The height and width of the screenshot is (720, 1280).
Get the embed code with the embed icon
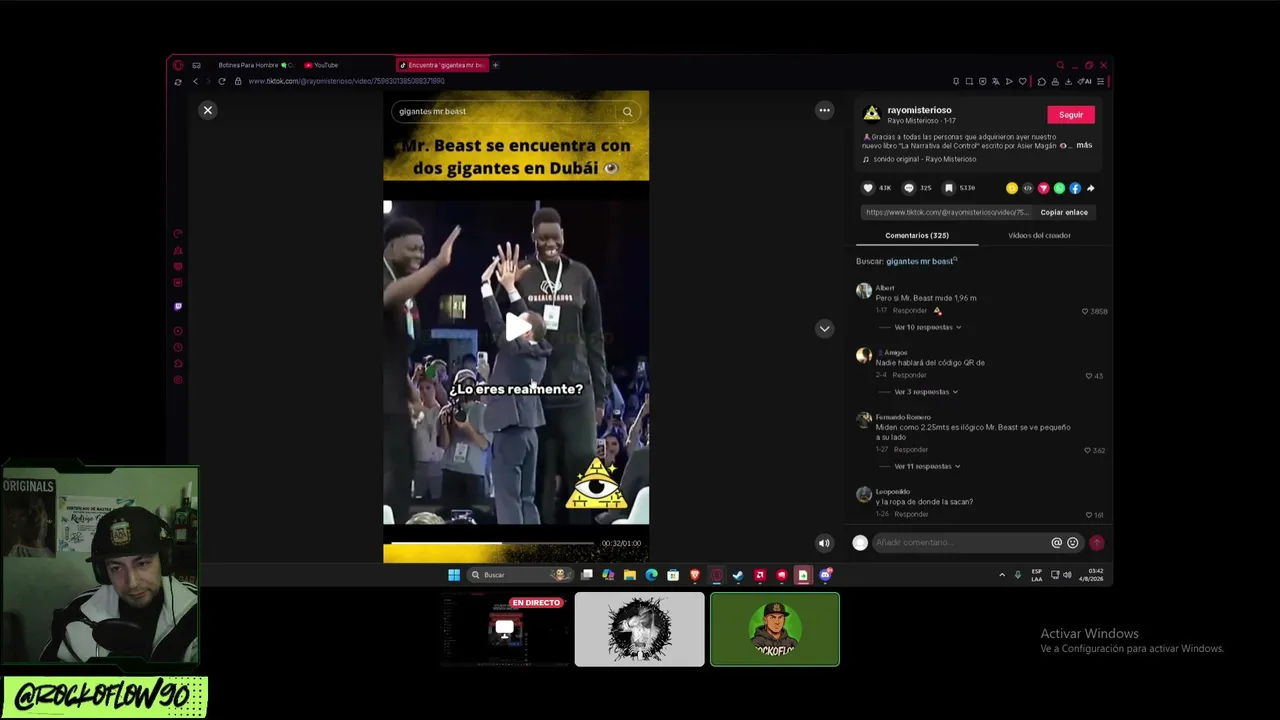click(x=1027, y=188)
